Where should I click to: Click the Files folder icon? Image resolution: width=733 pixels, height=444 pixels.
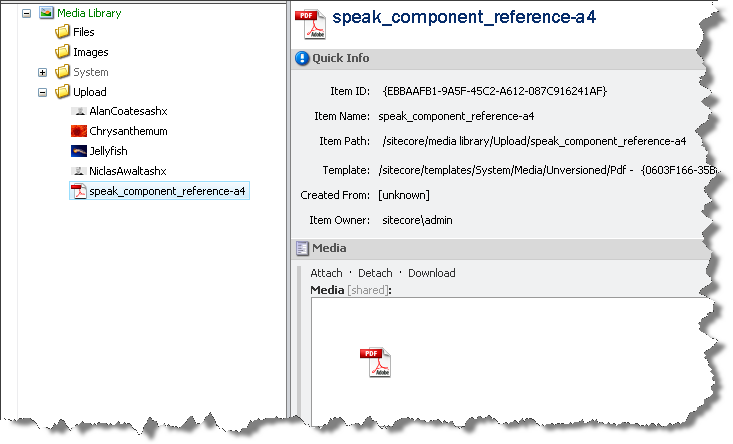coord(62,32)
